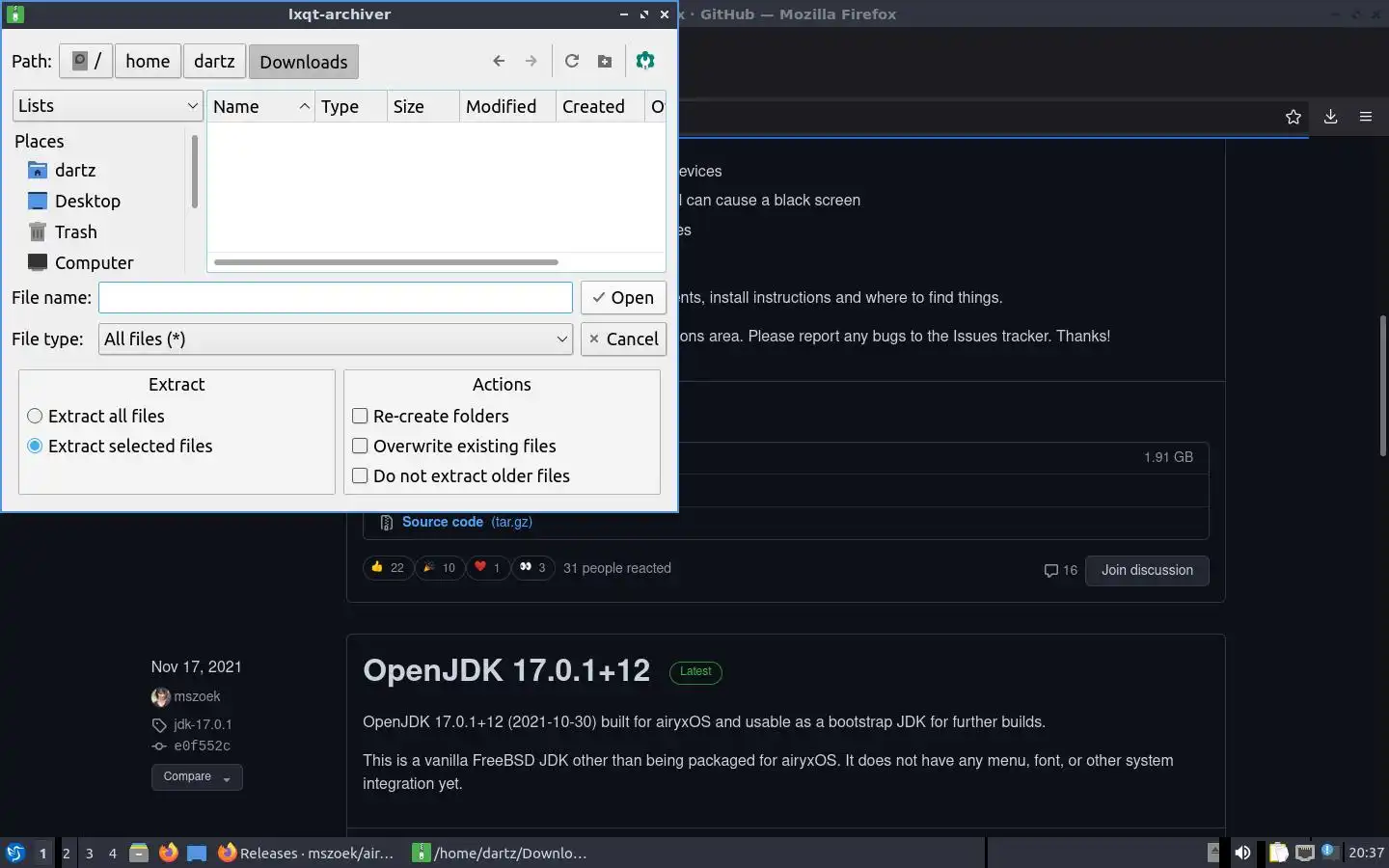
Task: Open the File type dropdown
Action: (x=336, y=339)
